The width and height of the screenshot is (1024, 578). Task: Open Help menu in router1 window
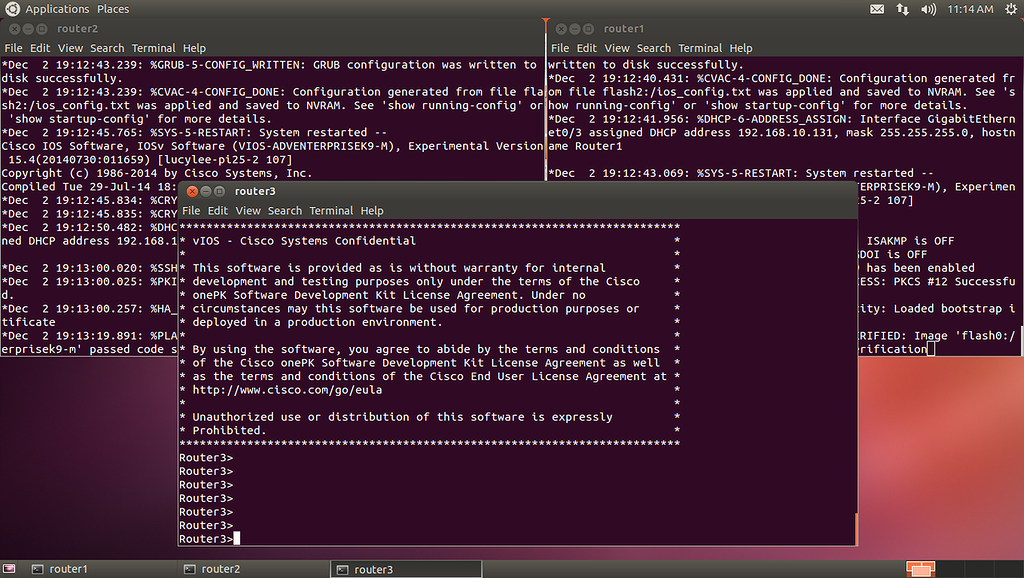pyautogui.click(x=741, y=48)
